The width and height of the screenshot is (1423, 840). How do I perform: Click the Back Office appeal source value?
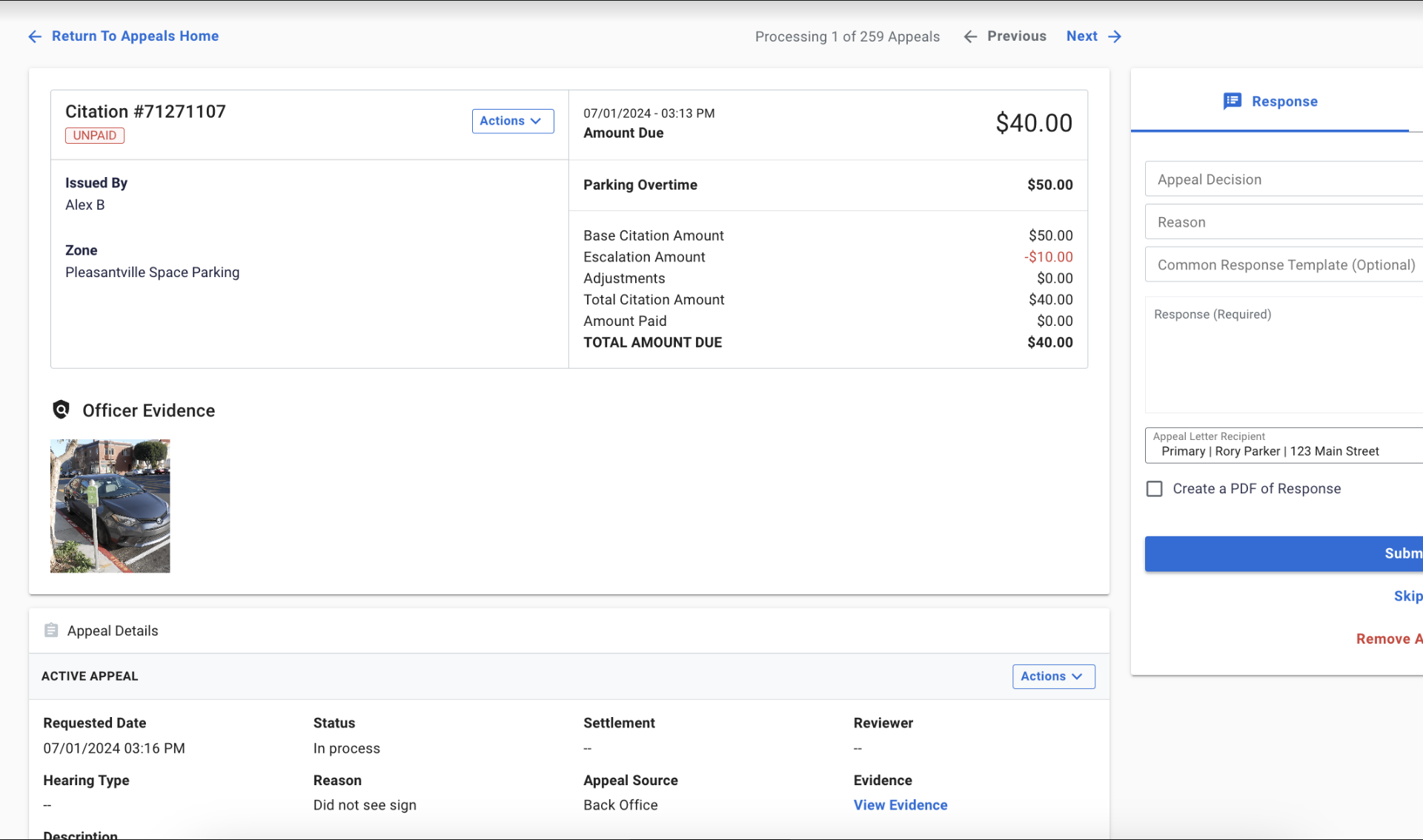620,805
